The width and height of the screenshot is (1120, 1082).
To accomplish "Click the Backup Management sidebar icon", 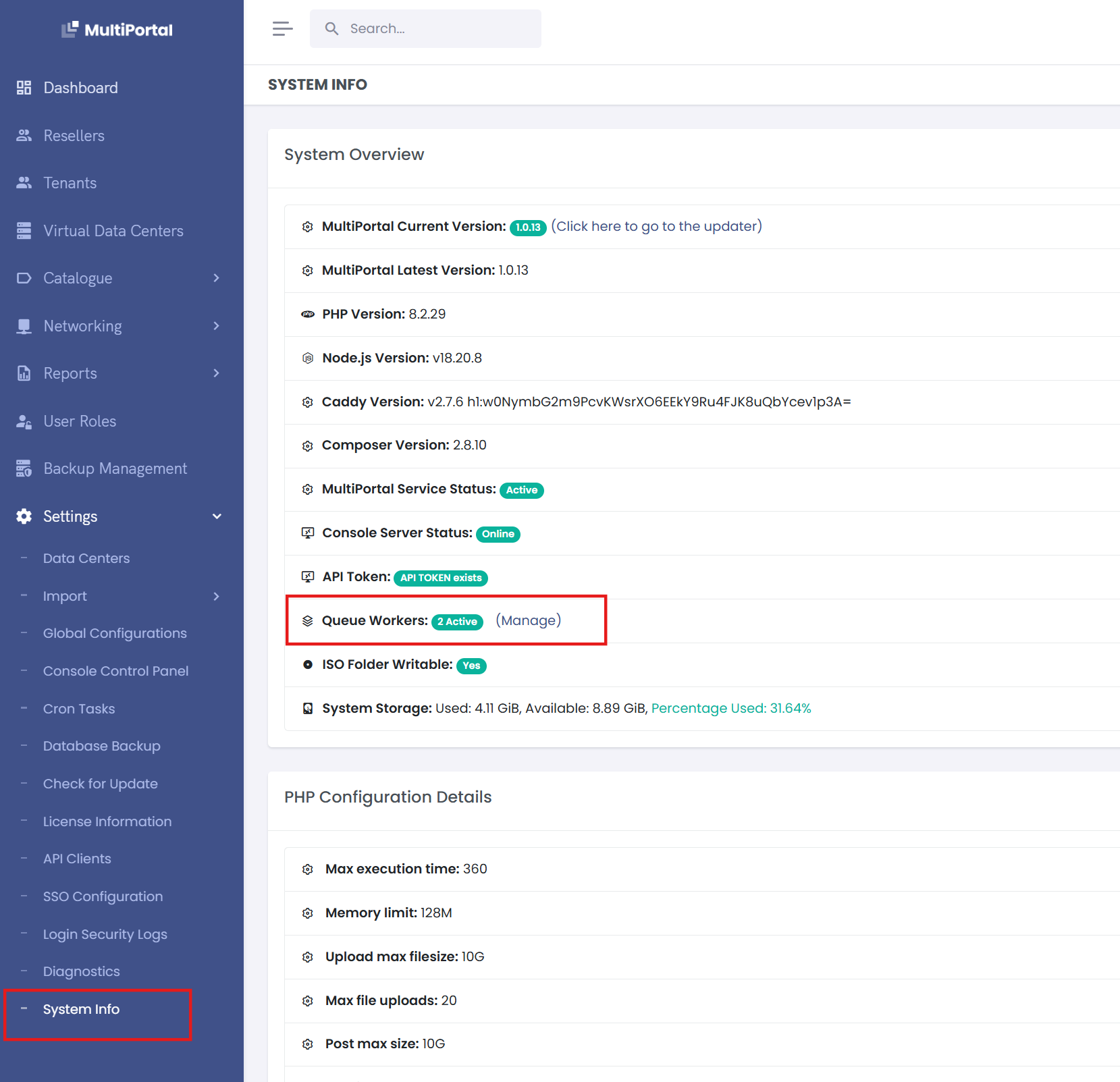I will coord(24,468).
